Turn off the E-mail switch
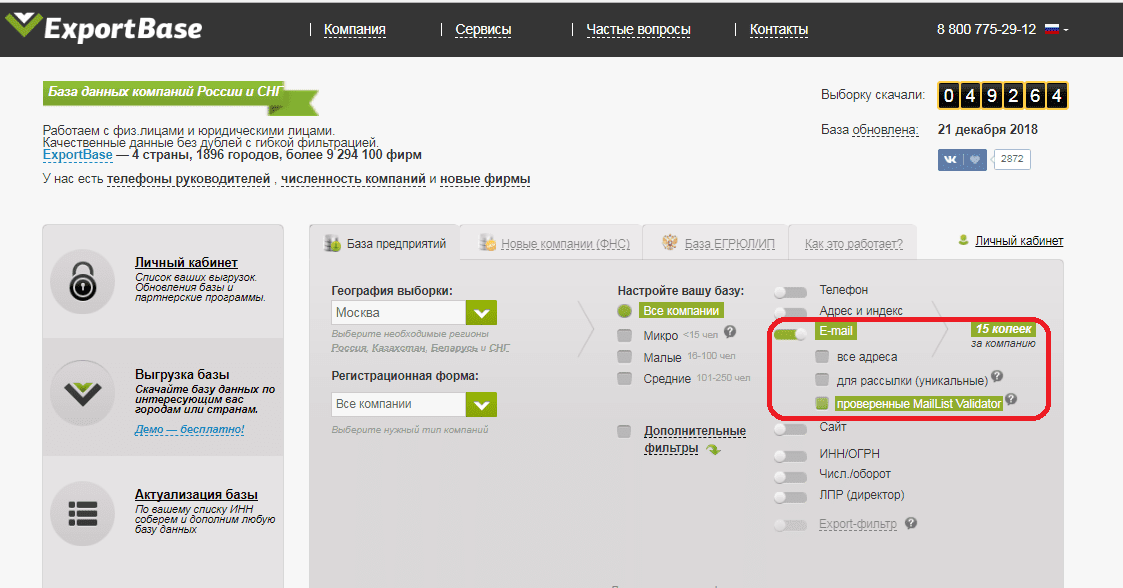This screenshot has width=1123, height=588. 791,334
